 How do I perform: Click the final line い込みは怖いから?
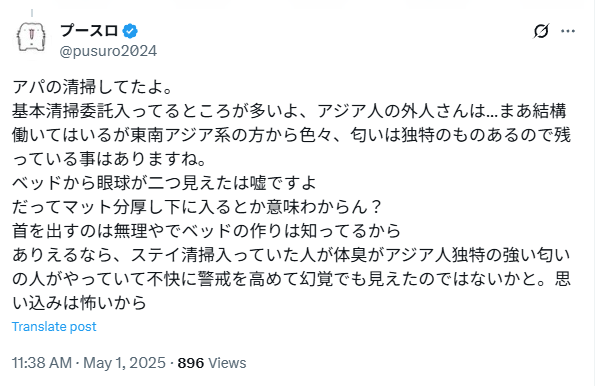click(79, 303)
